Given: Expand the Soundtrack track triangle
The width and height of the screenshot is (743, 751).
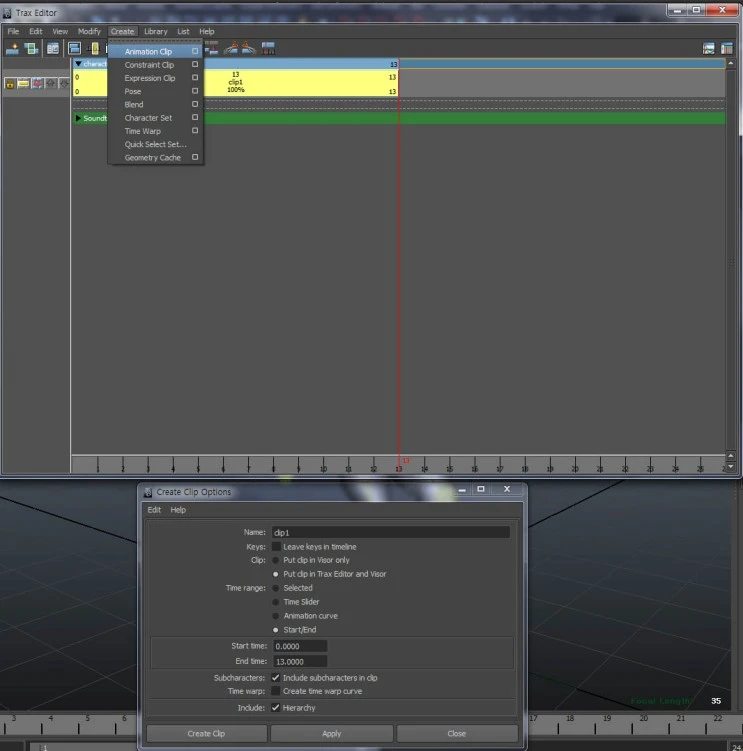Looking at the screenshot, I should tap(78, 118).
